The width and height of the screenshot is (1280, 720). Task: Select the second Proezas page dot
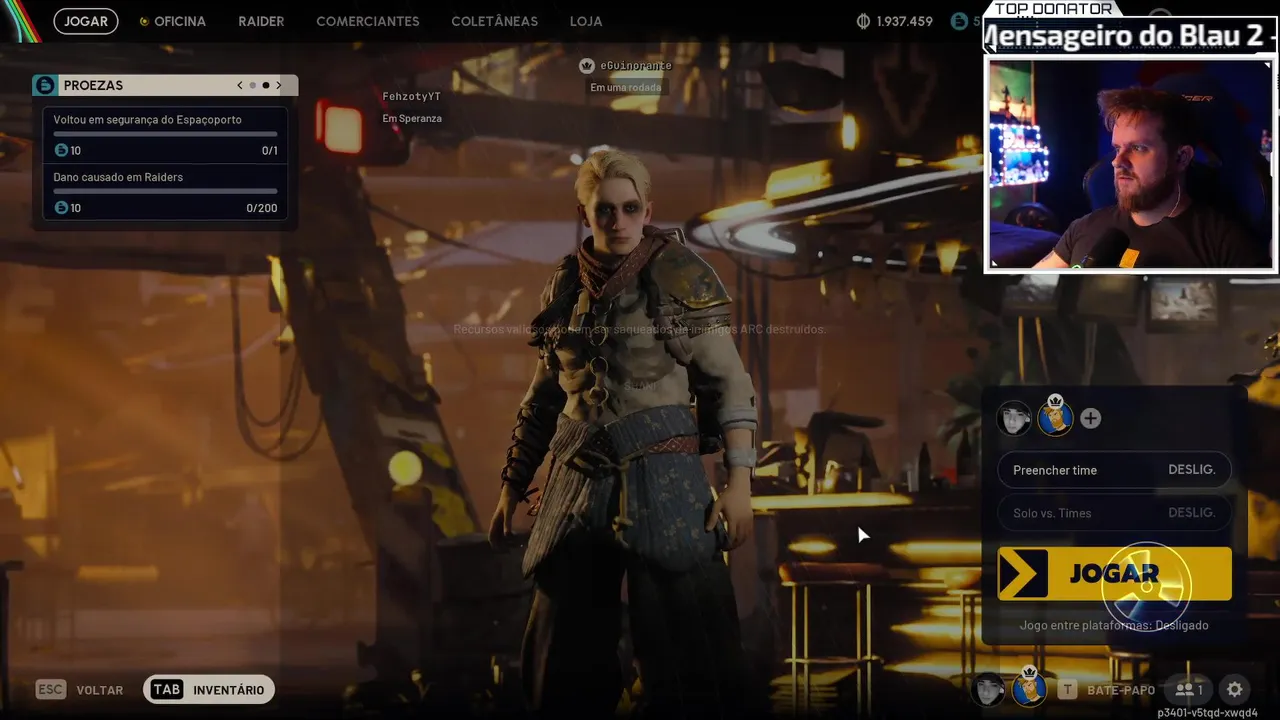tap(266, 85)
